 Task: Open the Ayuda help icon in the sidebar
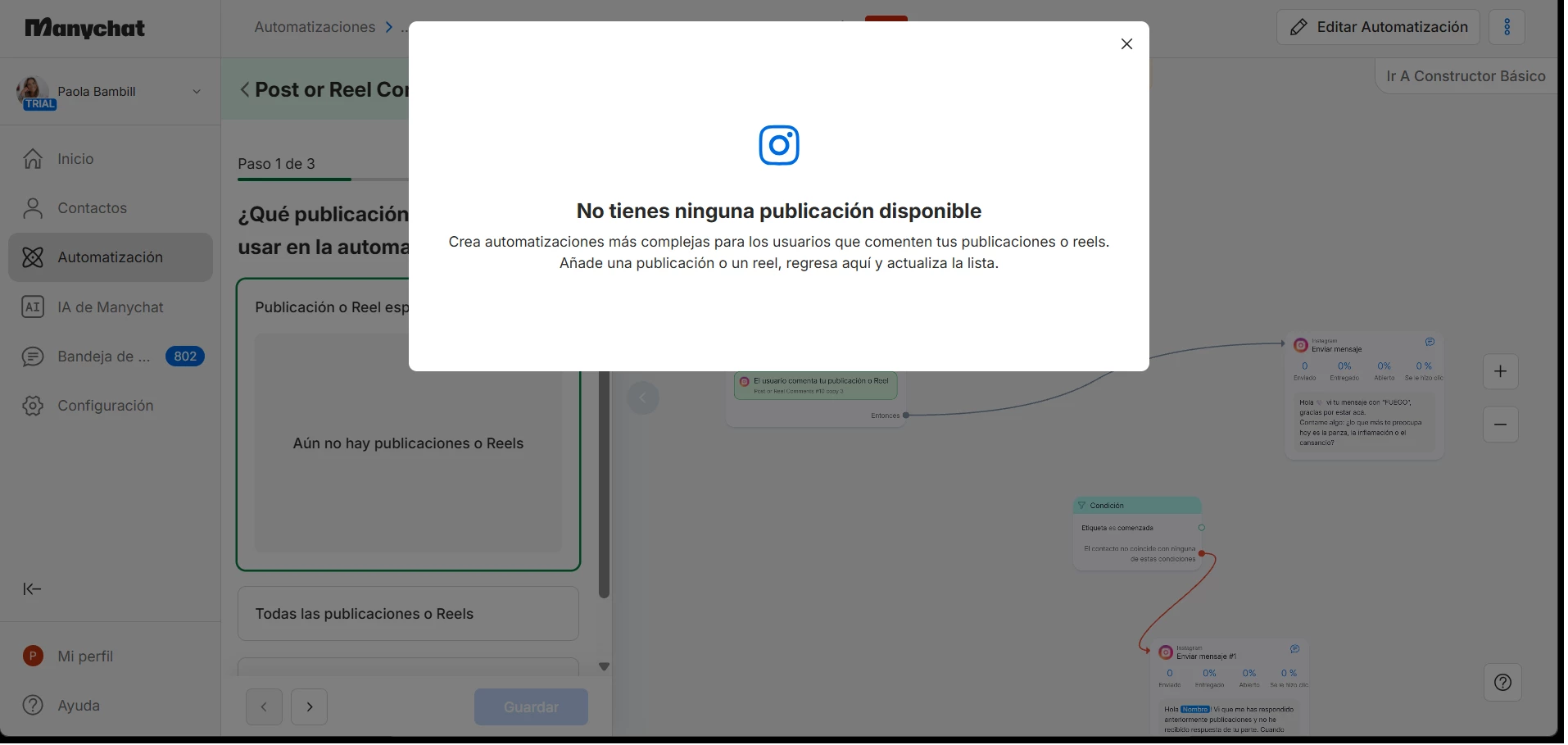coord(33,706)
